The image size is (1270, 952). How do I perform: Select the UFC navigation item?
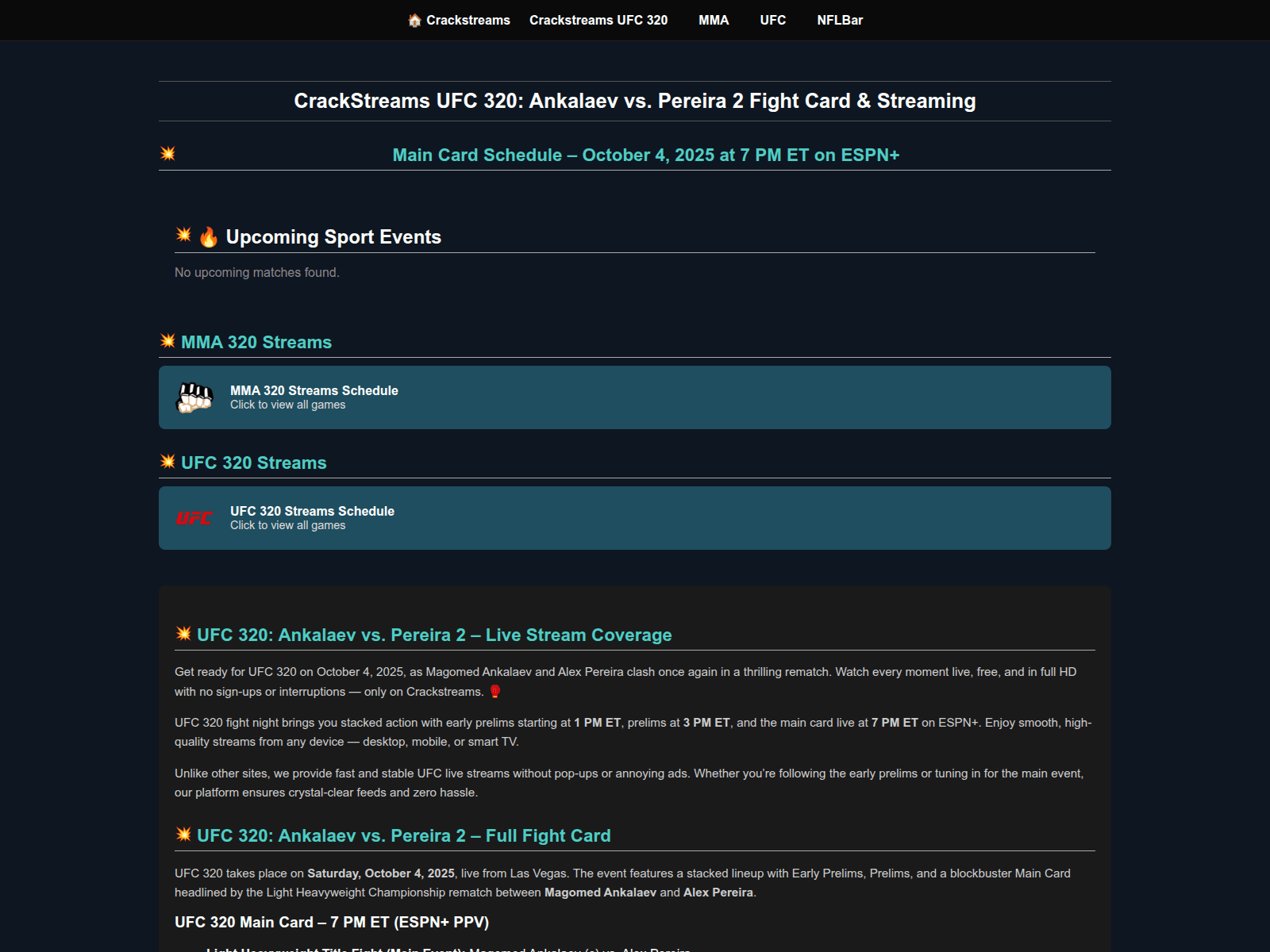click(x=773, y=20)
